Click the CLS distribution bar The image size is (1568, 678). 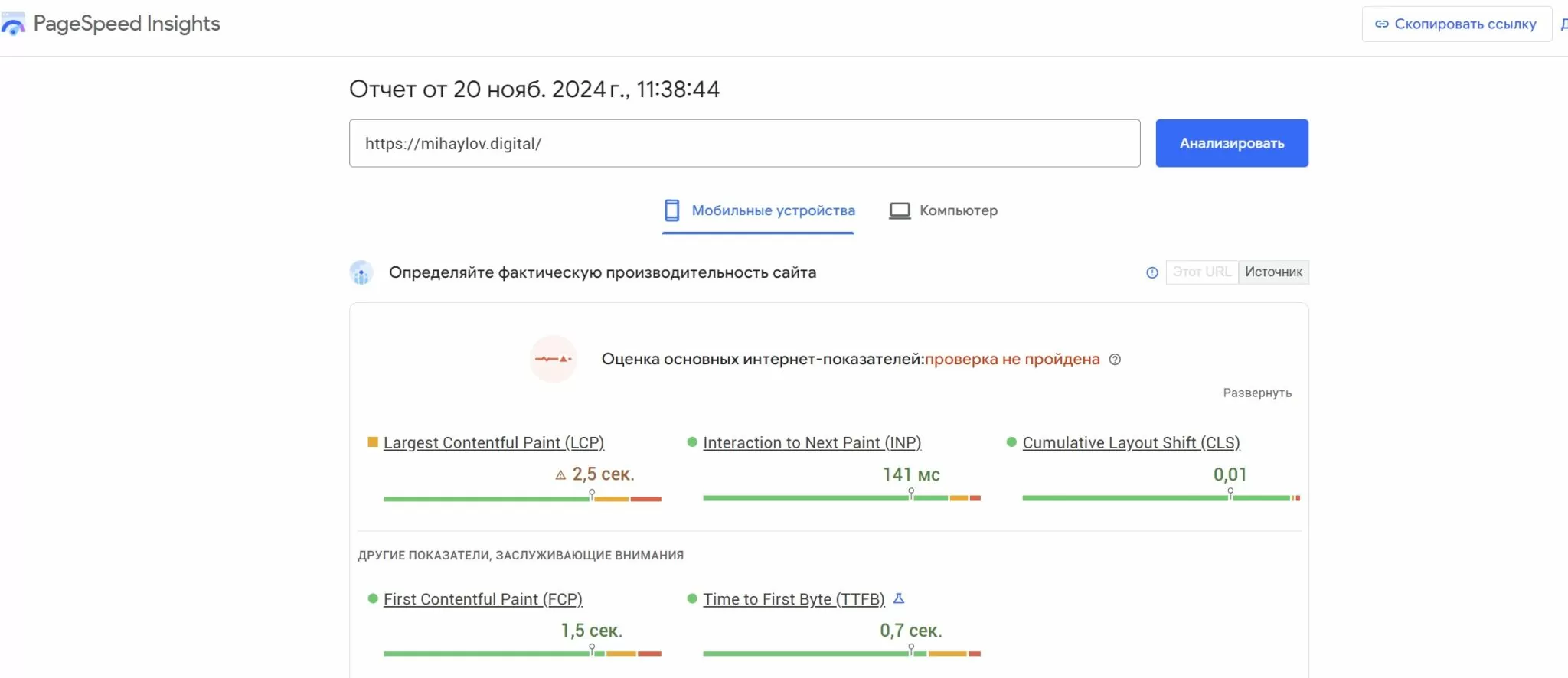tap(1161, 498)
